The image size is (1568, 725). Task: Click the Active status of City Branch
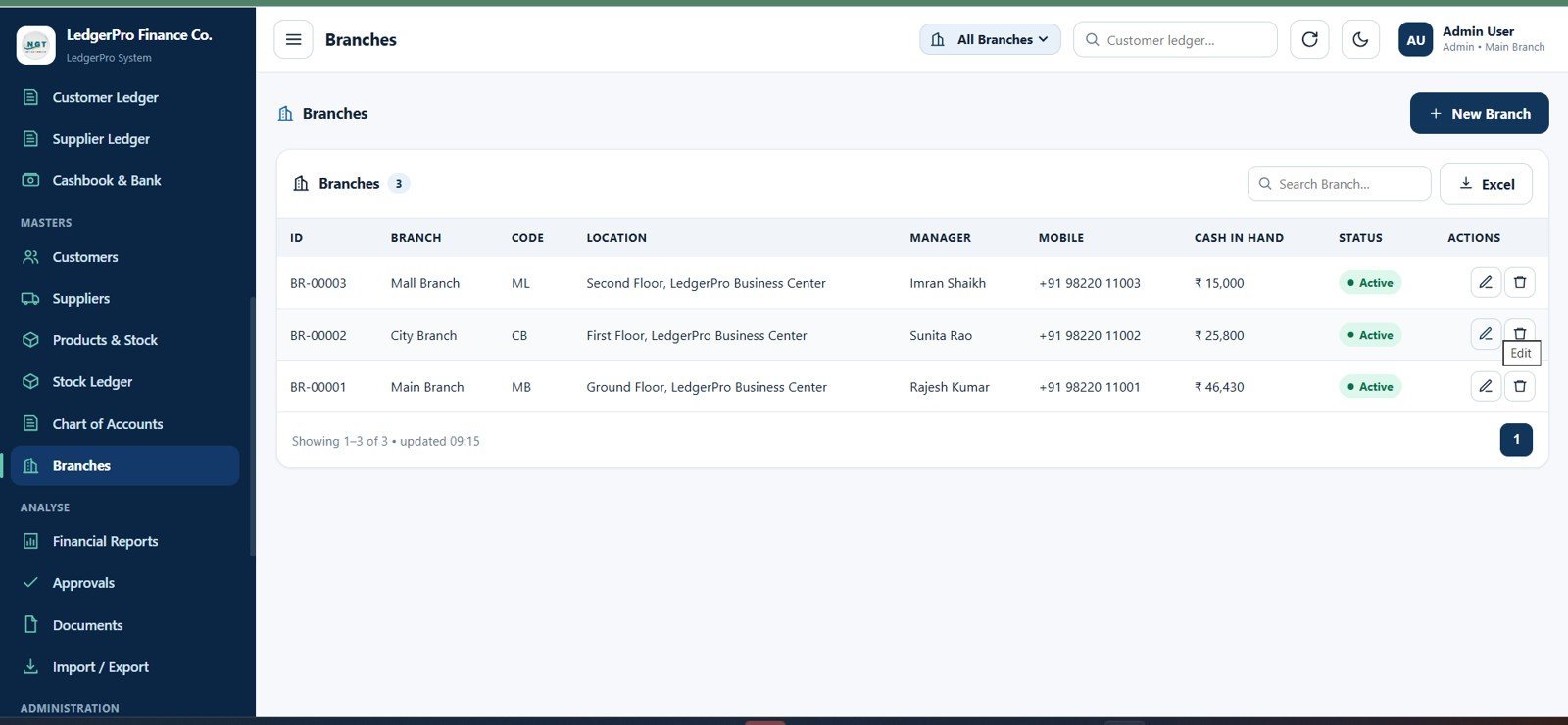tap(1370, 335)
